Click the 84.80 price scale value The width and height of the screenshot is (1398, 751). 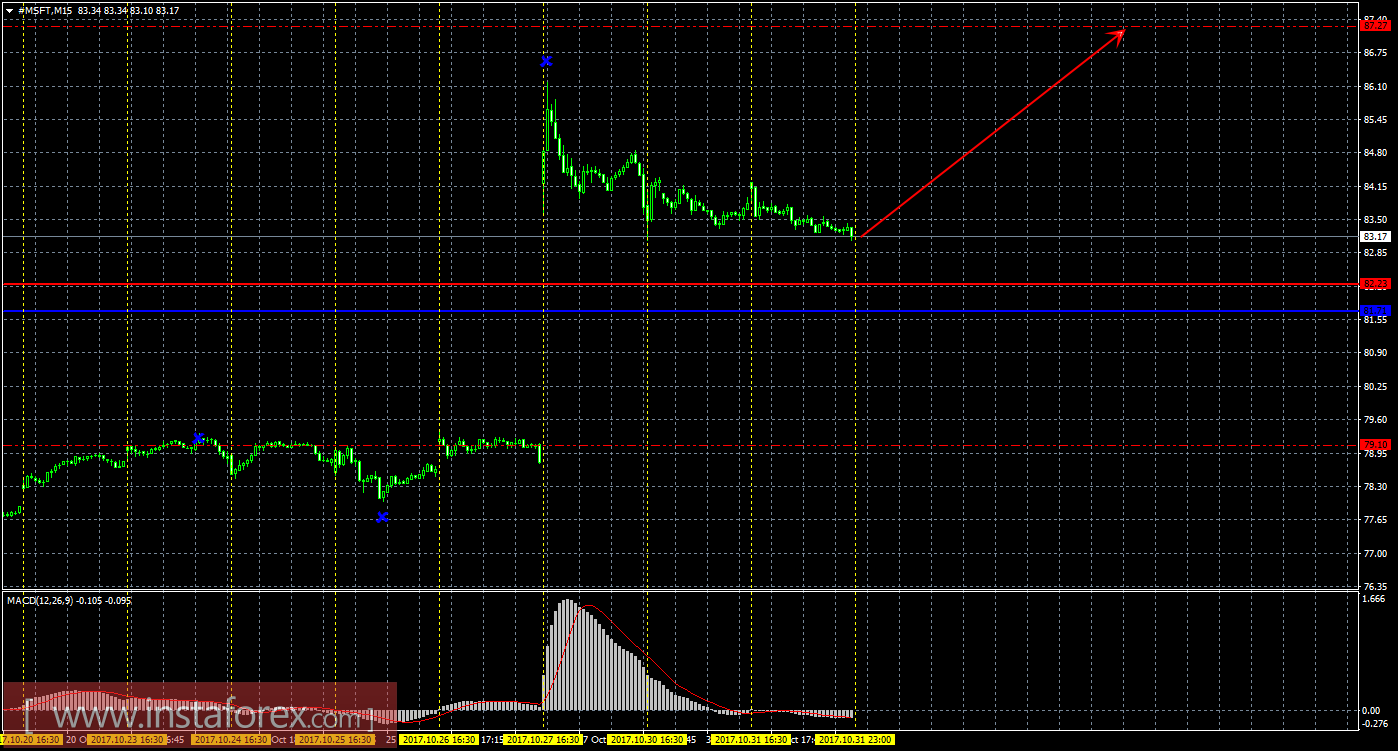click(x=1374, y=153)
